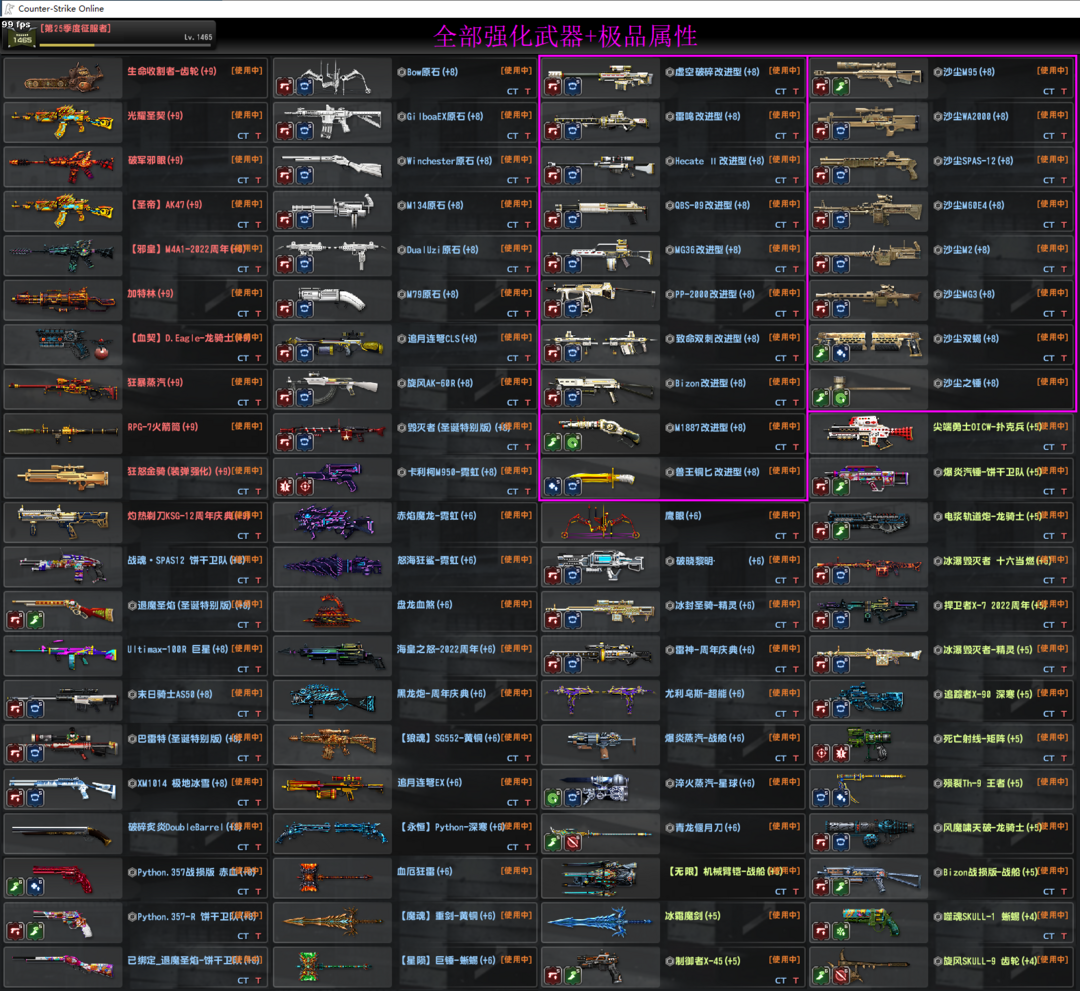Click the blue reload attribute icon on 雷鸣改进型
Image resolution: width=1080 pixels, height=991 pixels.
coord(572,132)
